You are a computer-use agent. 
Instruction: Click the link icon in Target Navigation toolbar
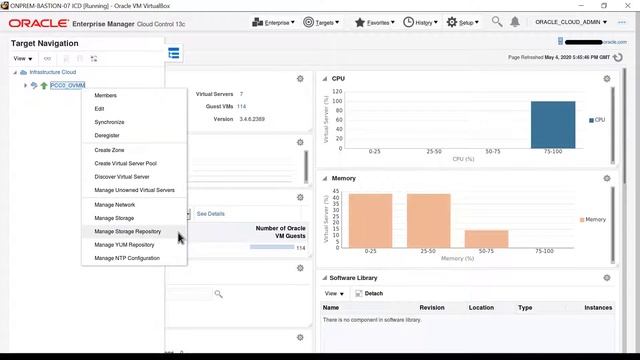pyautogui.click(x=47, y=59)
